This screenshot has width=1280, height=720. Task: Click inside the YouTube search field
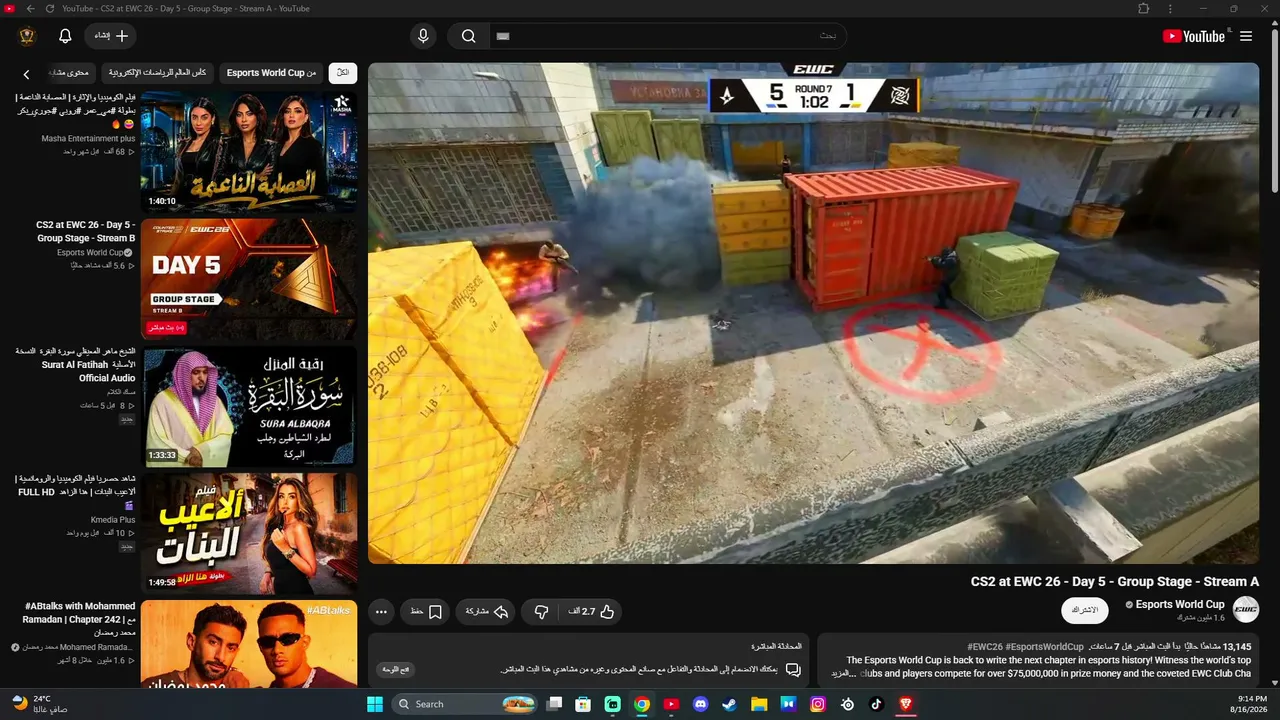tap(667, 36)
